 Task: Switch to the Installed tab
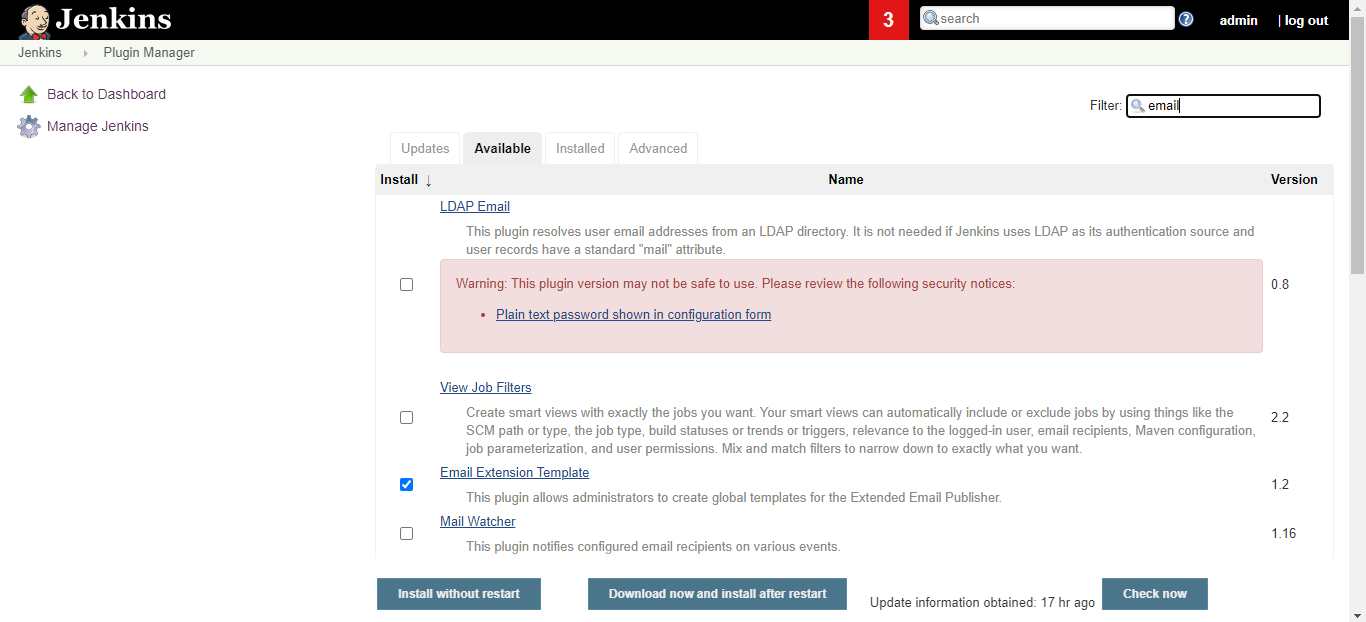coord(579,148)
